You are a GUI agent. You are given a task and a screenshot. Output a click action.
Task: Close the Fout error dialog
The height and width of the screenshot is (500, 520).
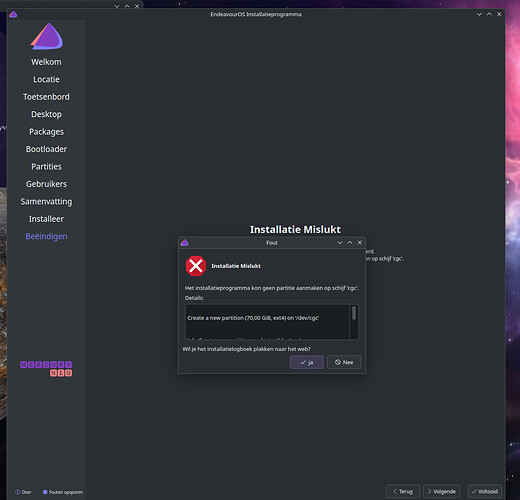click(360, 243)
